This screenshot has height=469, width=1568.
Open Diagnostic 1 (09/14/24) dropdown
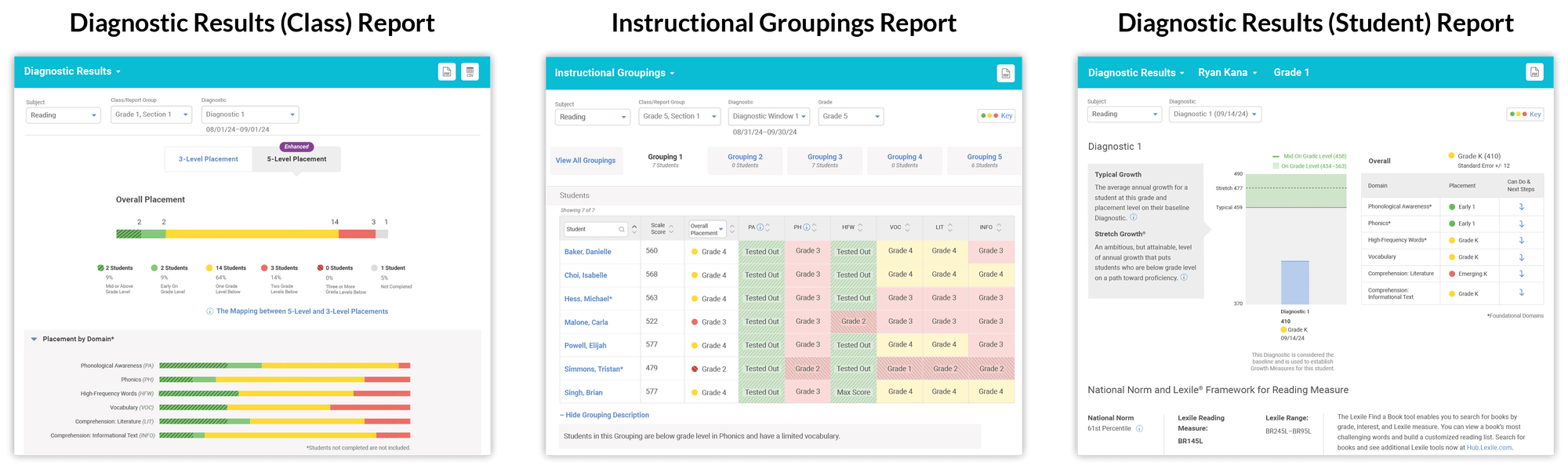(x=1214, y=115)
